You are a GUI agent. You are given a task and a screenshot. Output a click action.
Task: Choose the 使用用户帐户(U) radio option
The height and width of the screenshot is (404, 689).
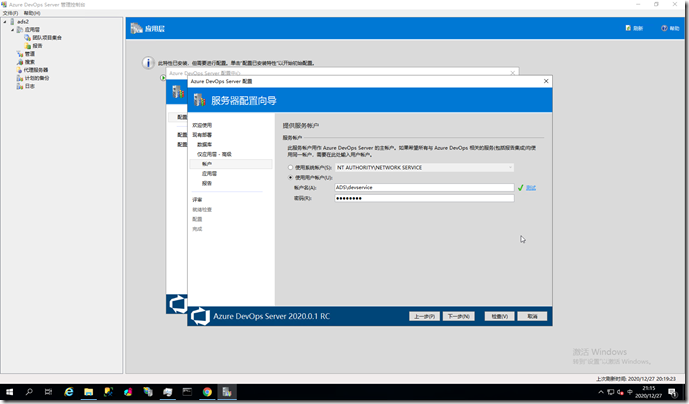(x=290, y=178)
